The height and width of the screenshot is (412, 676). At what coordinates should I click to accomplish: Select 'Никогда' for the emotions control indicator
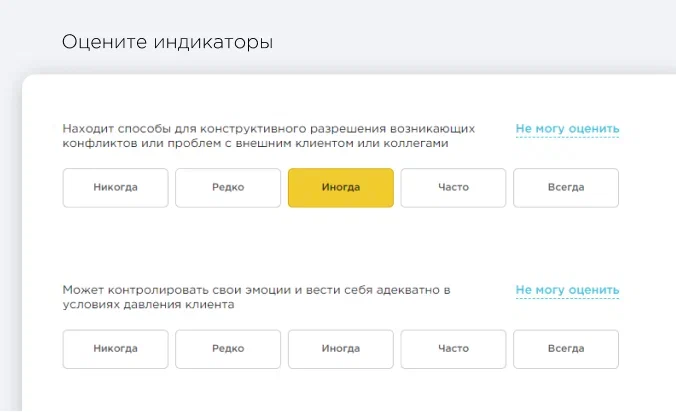115,349
